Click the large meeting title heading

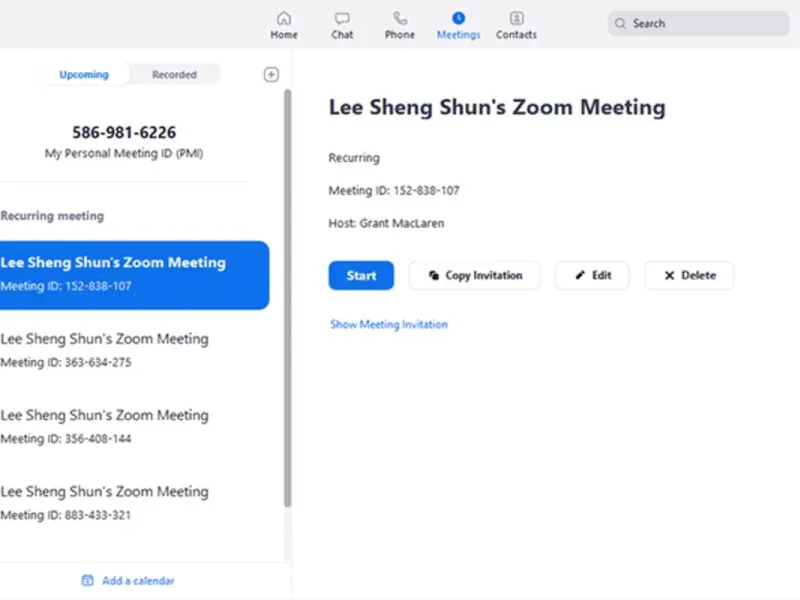pyautogui.click(x=497, y=108)
